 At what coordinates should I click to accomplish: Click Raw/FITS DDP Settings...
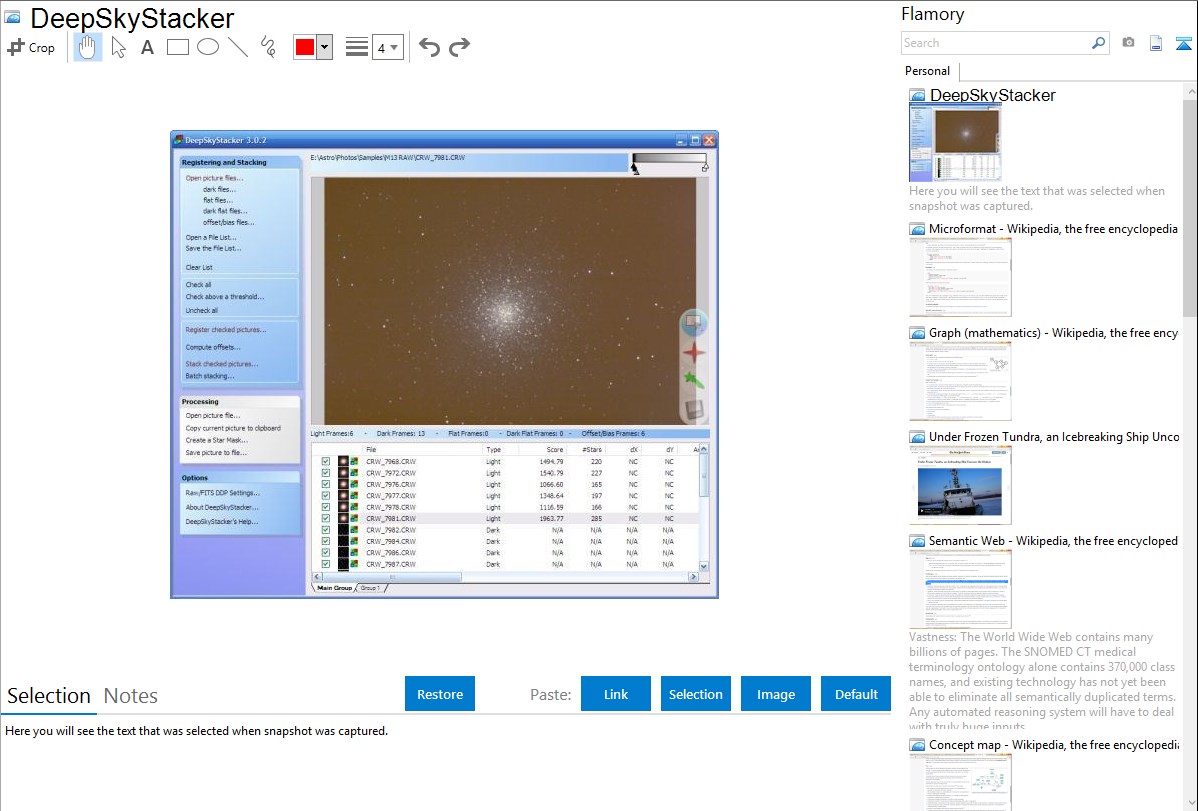click(222, 493)
